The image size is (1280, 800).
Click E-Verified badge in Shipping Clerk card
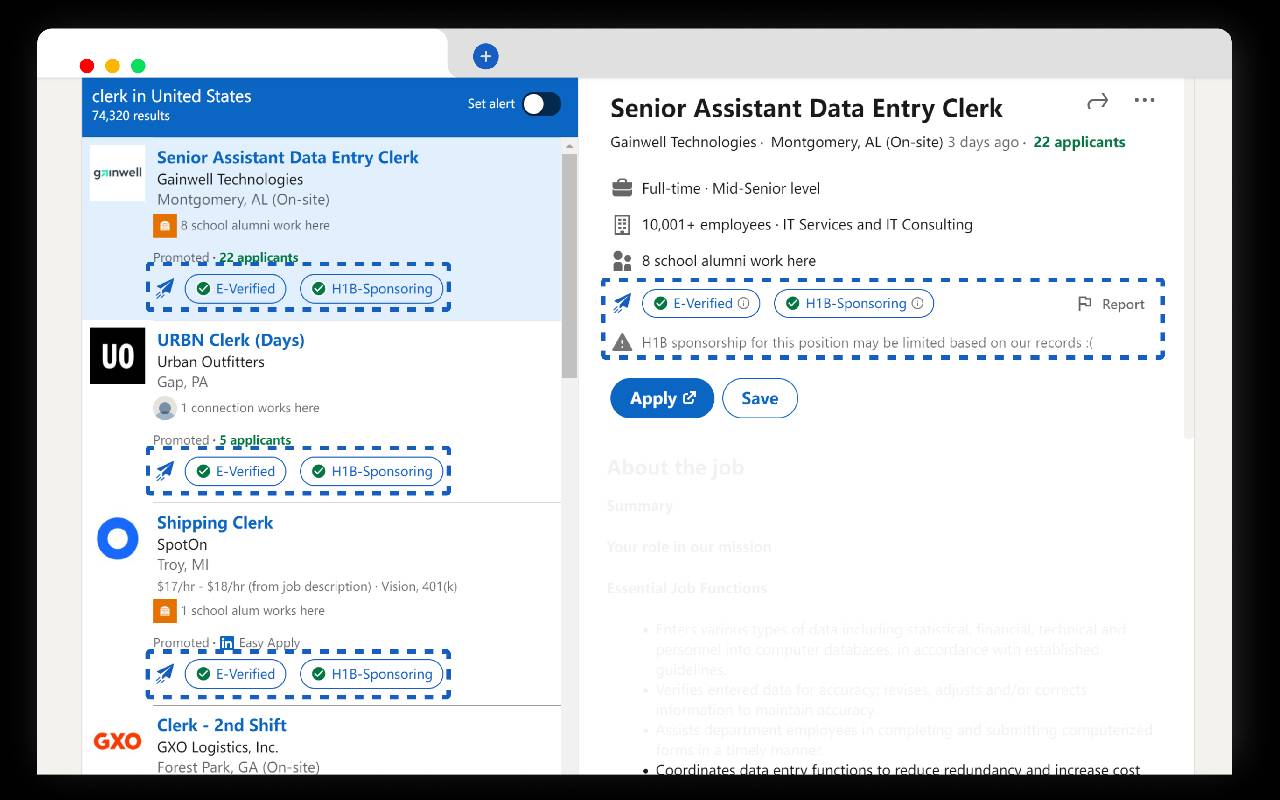pyautogui.click(x=236, y=674)
